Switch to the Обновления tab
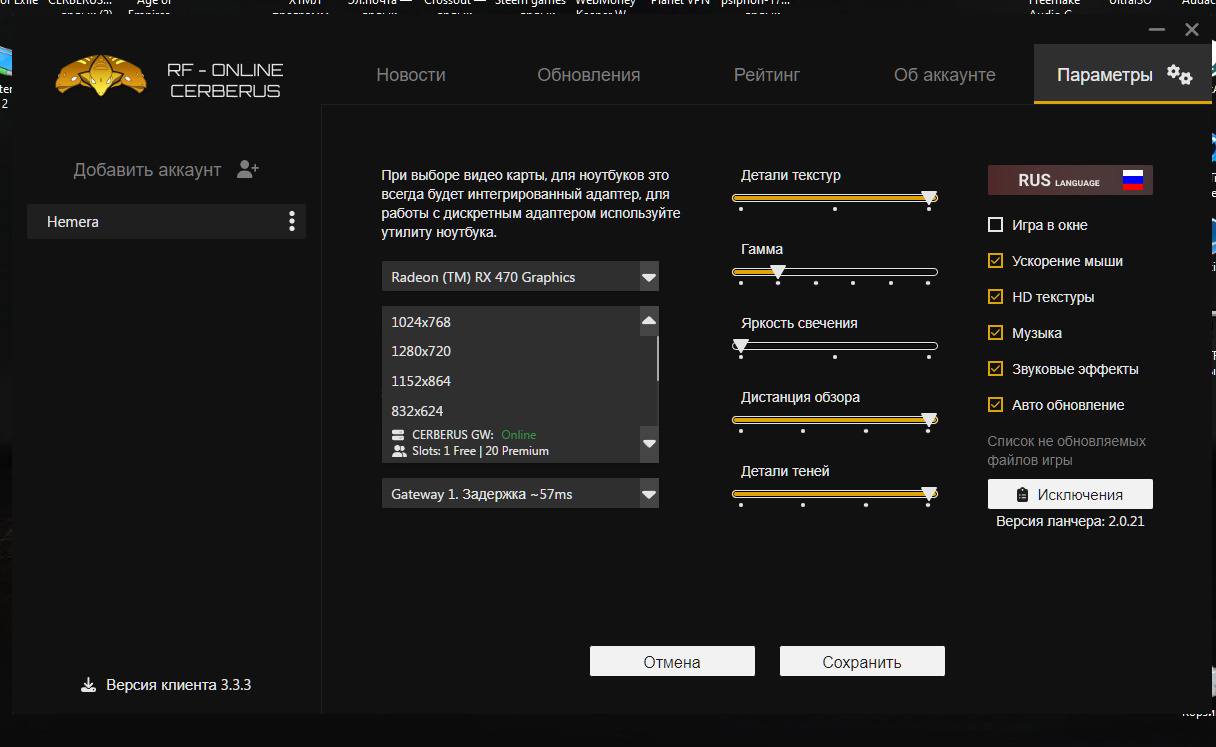 pyautogui.click(x=589, y=75)
